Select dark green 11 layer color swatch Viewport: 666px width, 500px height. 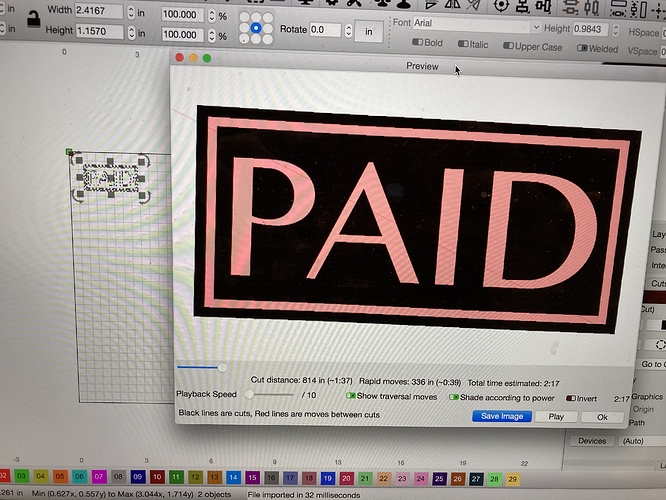coord(176,477)
